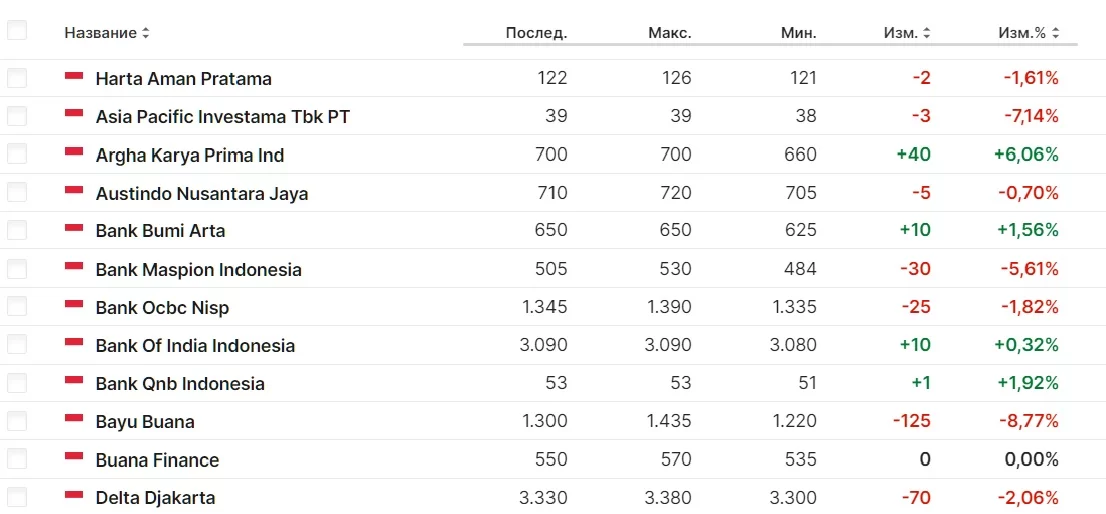Click the flag icon next to Delta Djakarta
This screenshot has width=1106, height=514.
pos(74,495)
